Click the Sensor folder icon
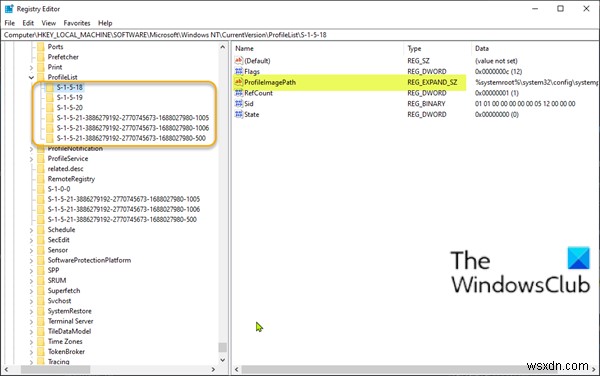 pyautogui.click(x=41, y=250)
